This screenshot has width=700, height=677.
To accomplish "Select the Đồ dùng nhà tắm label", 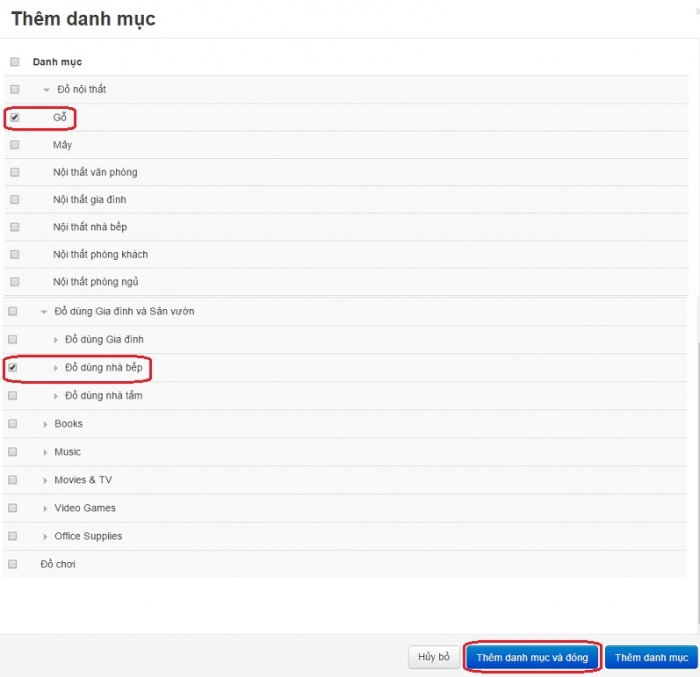I will (x=104, y=396).
